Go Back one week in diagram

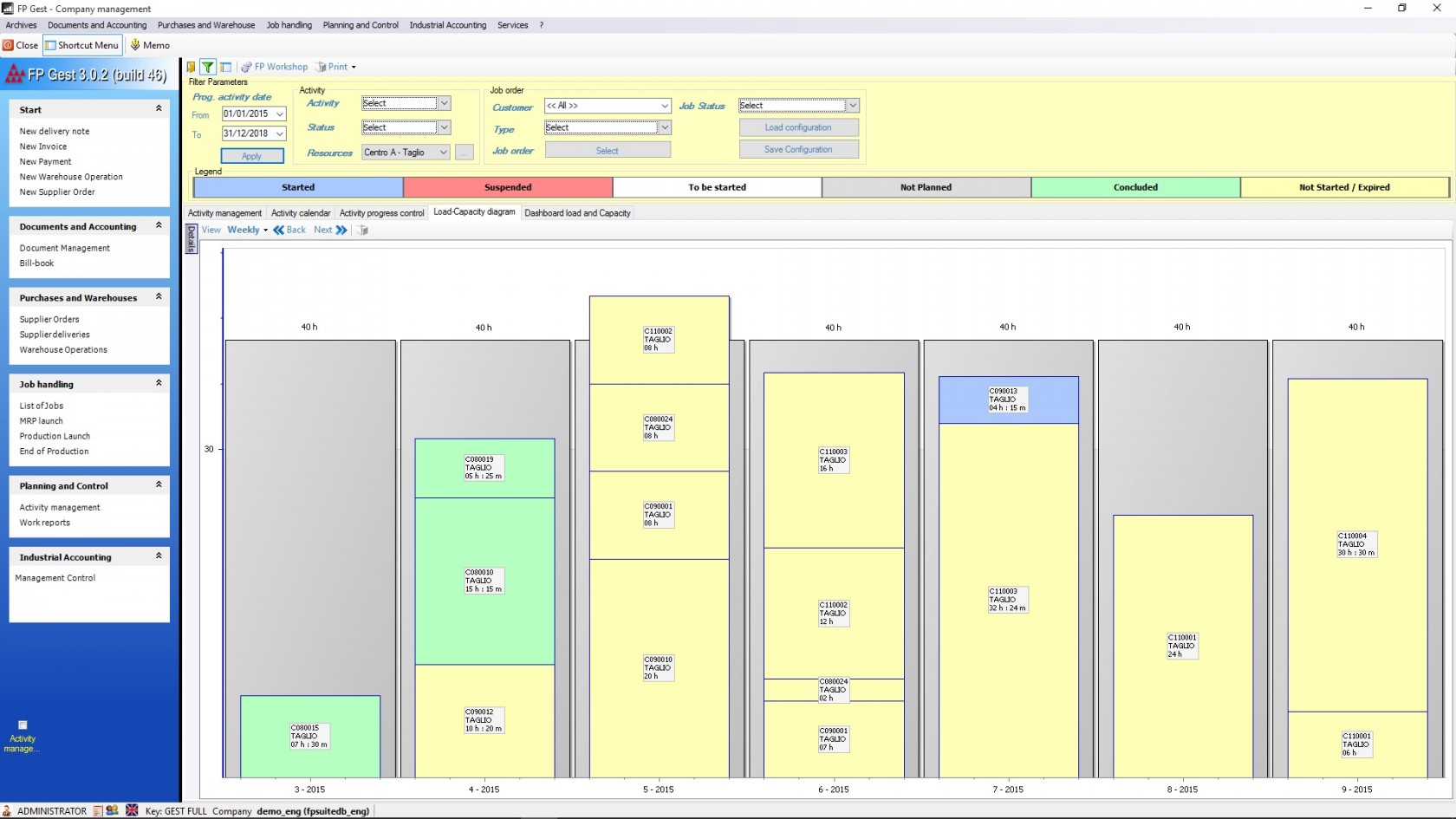289,230
